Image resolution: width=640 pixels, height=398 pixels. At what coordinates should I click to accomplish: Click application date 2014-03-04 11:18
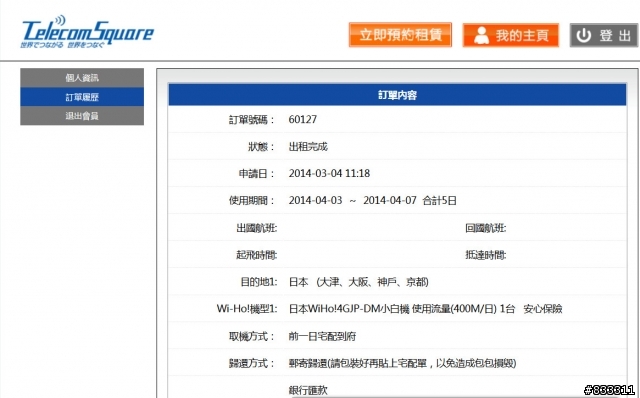coord(329,173)
